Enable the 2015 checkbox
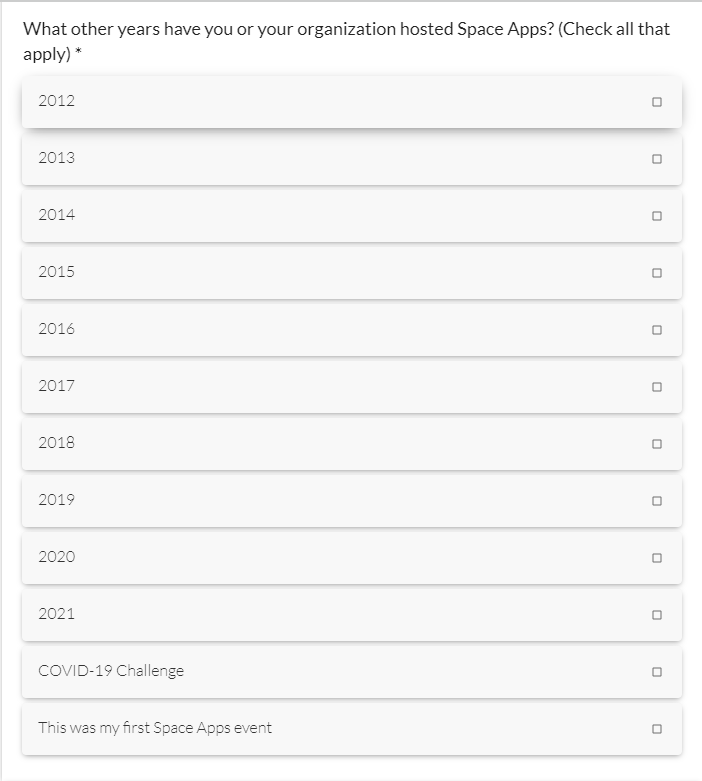 pos(656,273)
